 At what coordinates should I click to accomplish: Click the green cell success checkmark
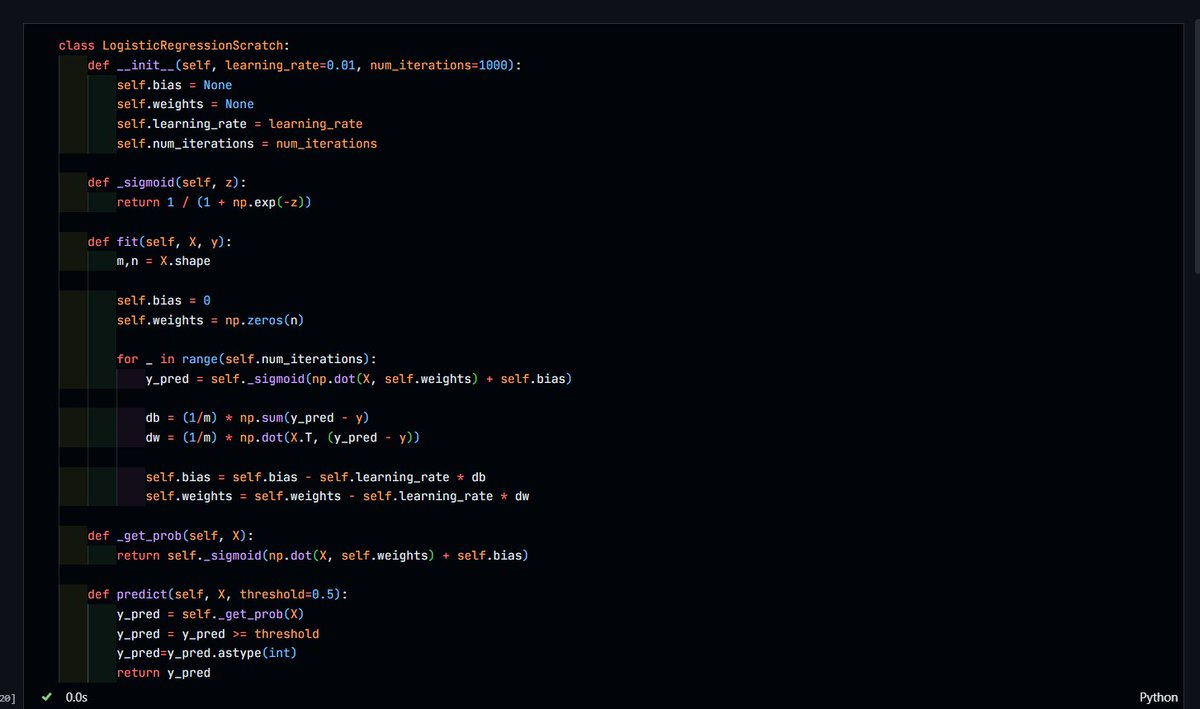46,696
